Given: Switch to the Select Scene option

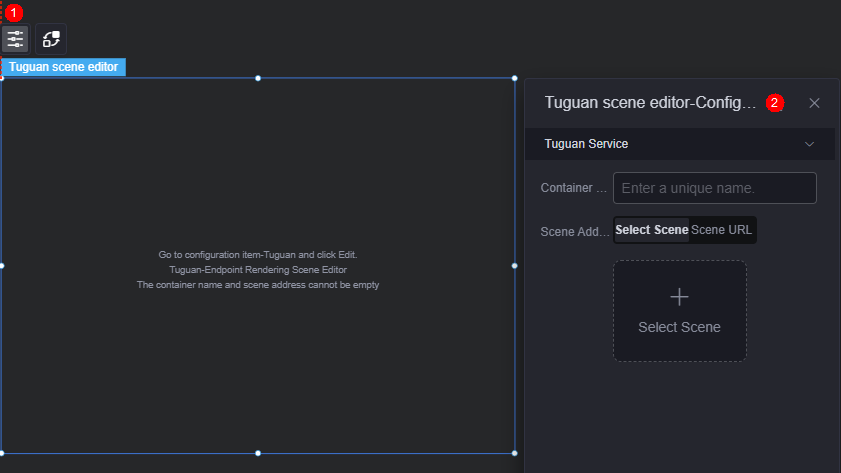Looking at the screenshot, I should pos(652,230).
